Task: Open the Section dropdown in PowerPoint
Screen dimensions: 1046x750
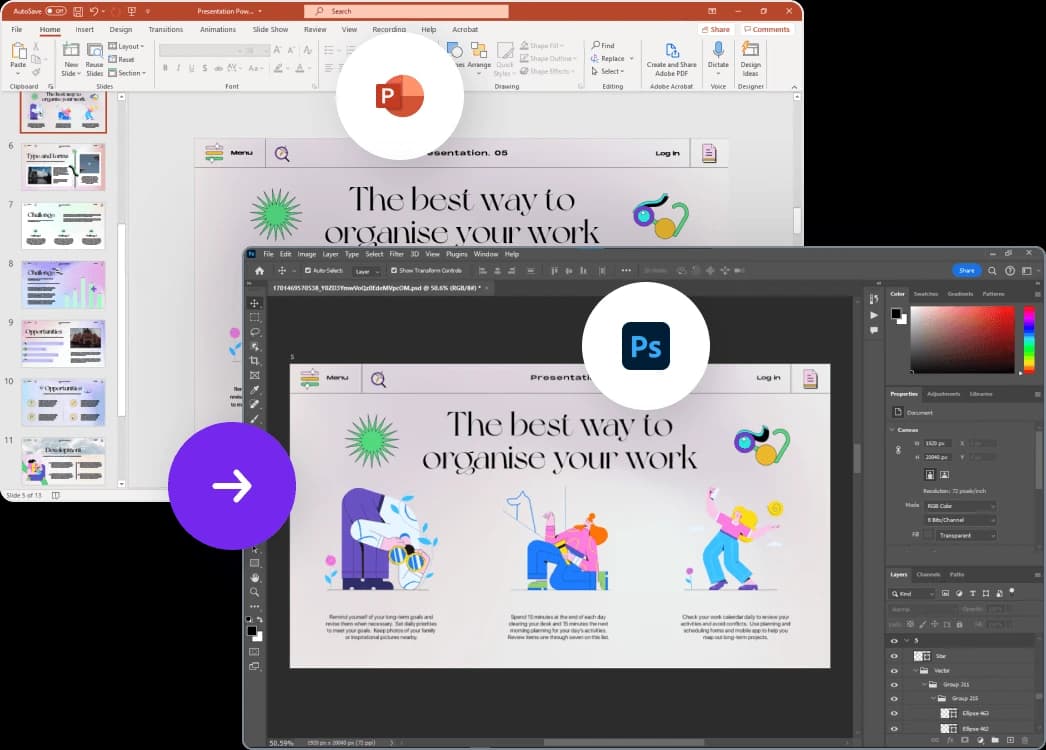Action: pyautogui.click(x=127, y=73)
